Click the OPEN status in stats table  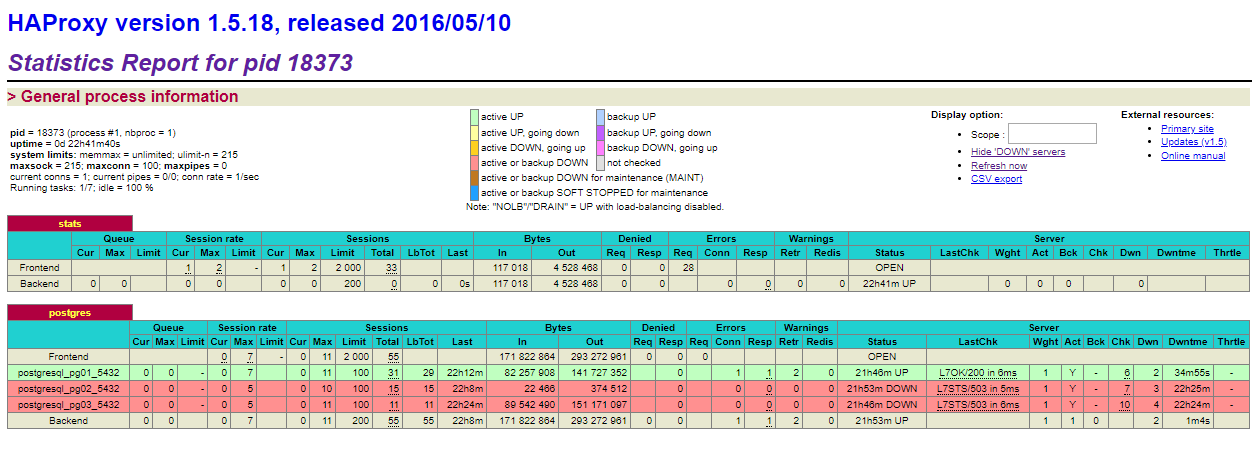pos(889,268)
